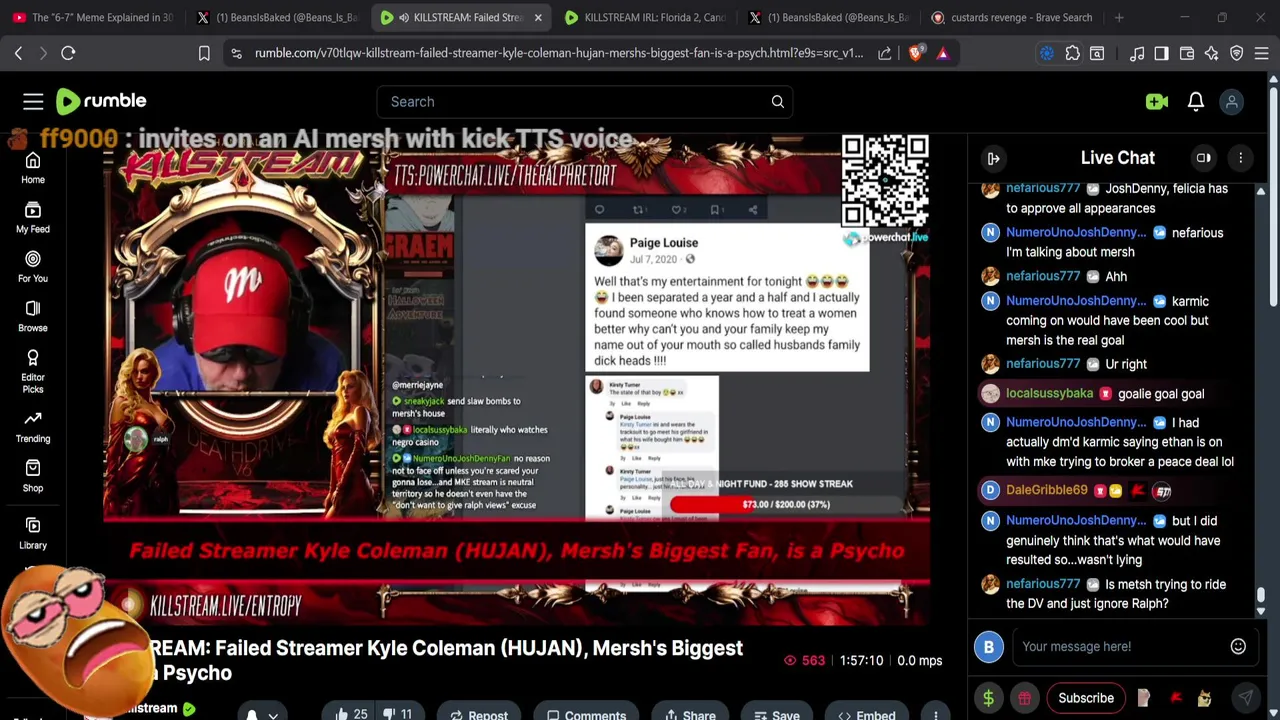Open the Rumble hamburger menu
Image resolution: width=1280 pixels, height=720 pixels.
pyautogui.click(x=33, y=101)
